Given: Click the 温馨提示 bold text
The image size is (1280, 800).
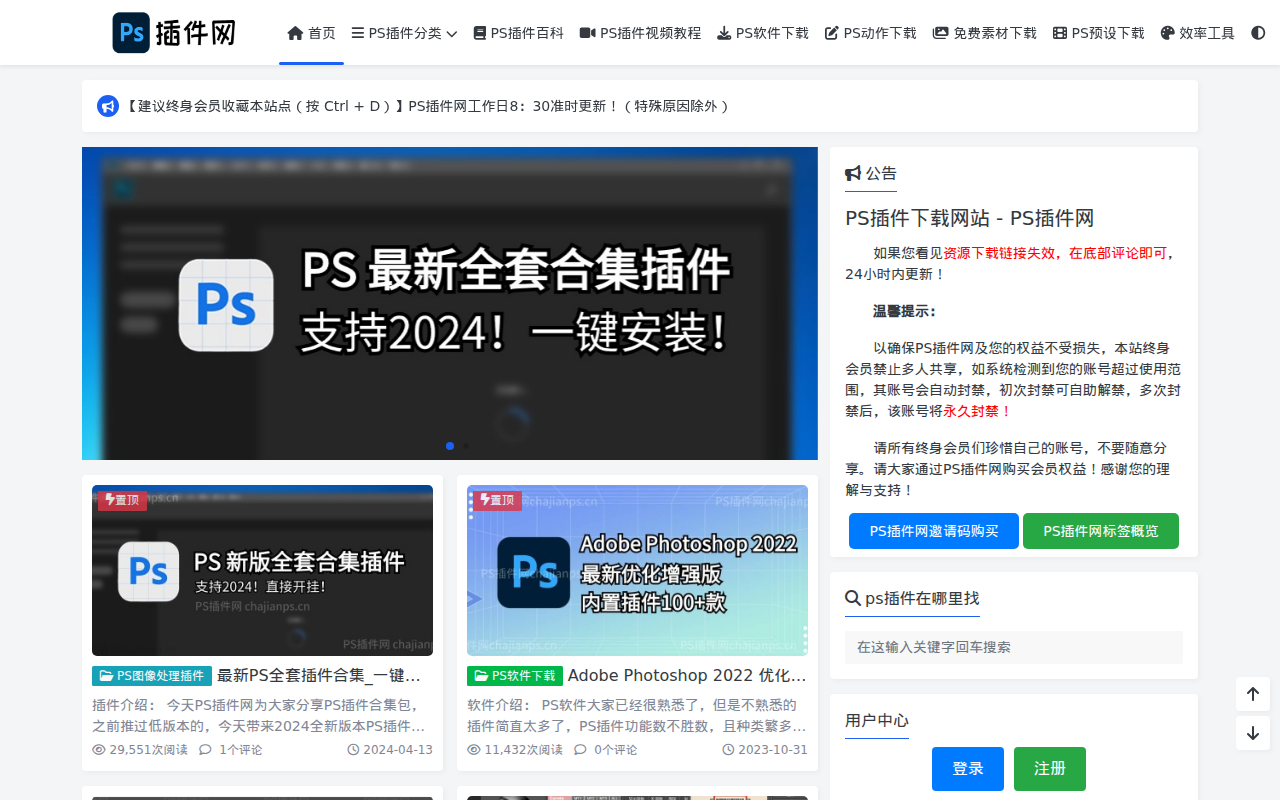Looking at the screenshot, I should pos(905,311).
